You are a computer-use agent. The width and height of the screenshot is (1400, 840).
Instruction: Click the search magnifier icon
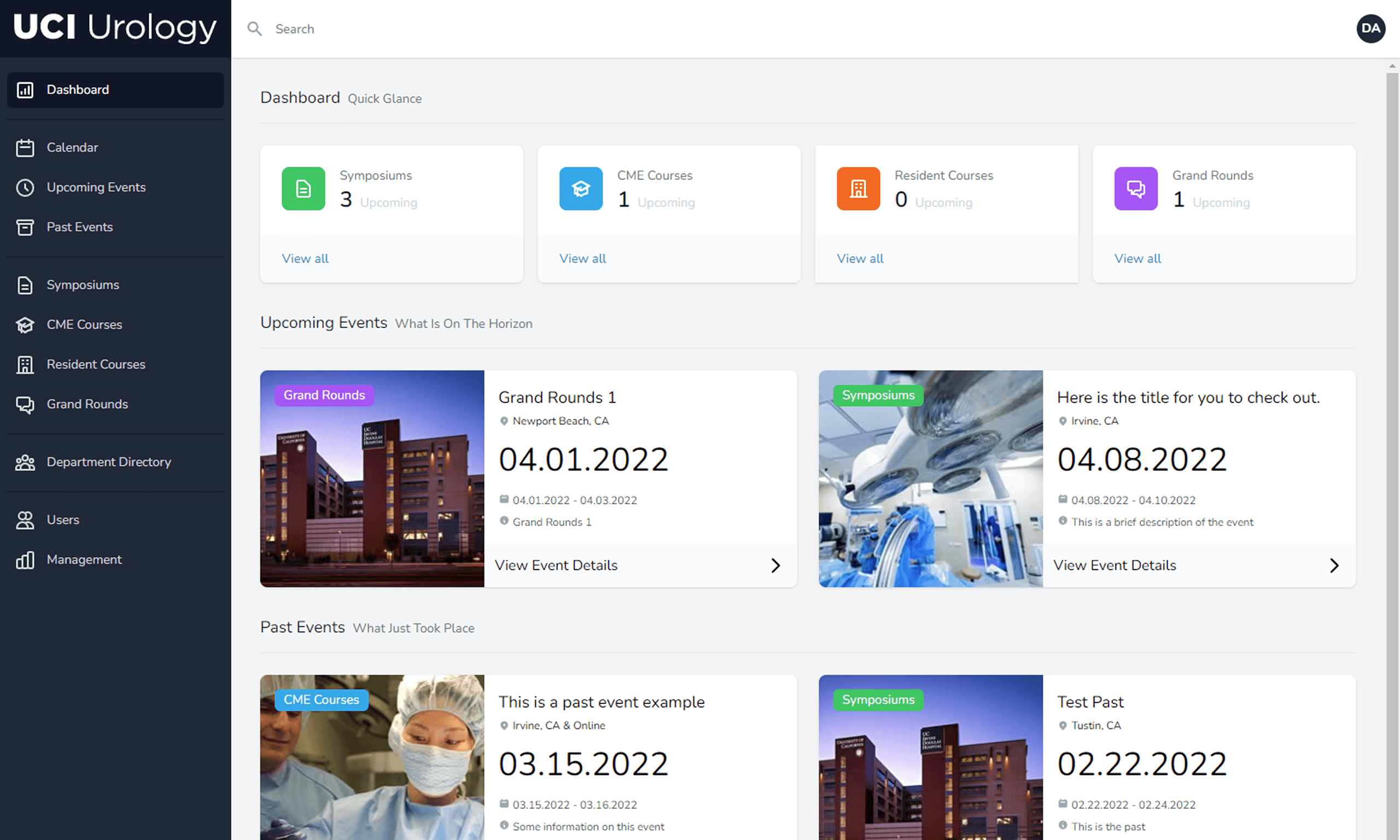click(255, 29)
